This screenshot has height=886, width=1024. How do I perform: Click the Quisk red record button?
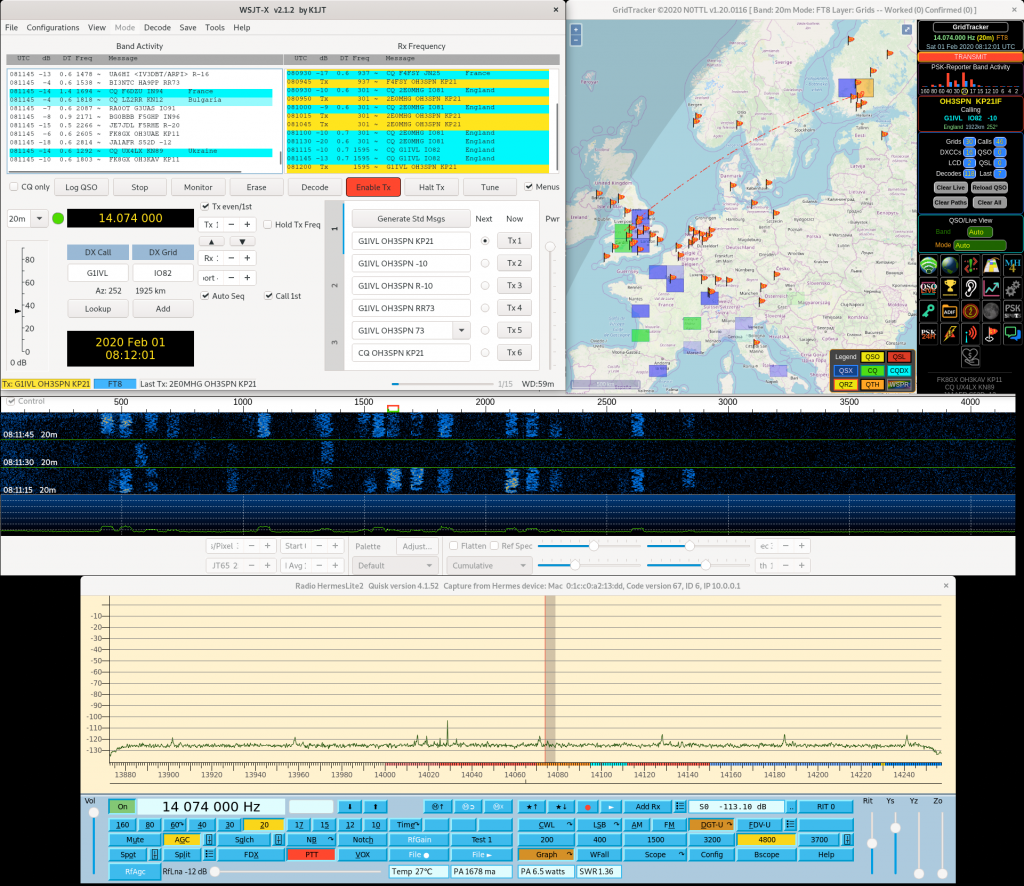[588, 807]
